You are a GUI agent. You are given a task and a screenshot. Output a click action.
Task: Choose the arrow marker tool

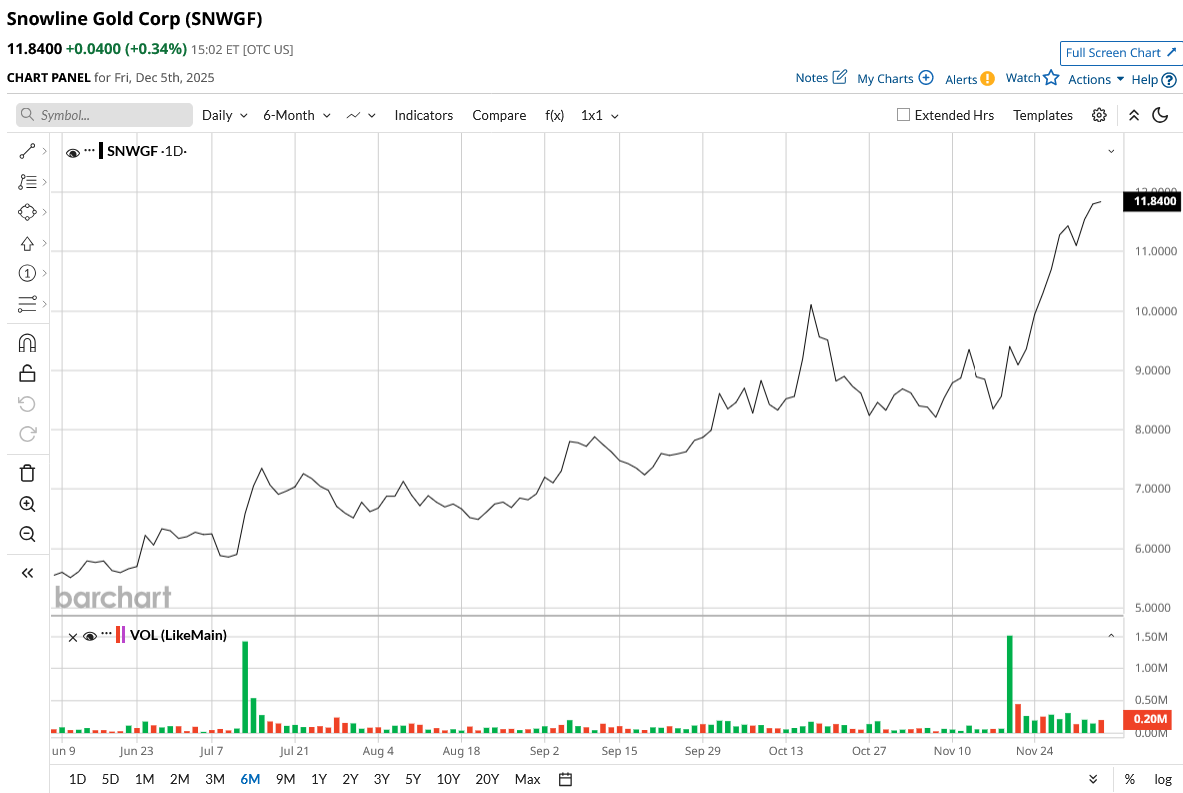pos(27,244)
